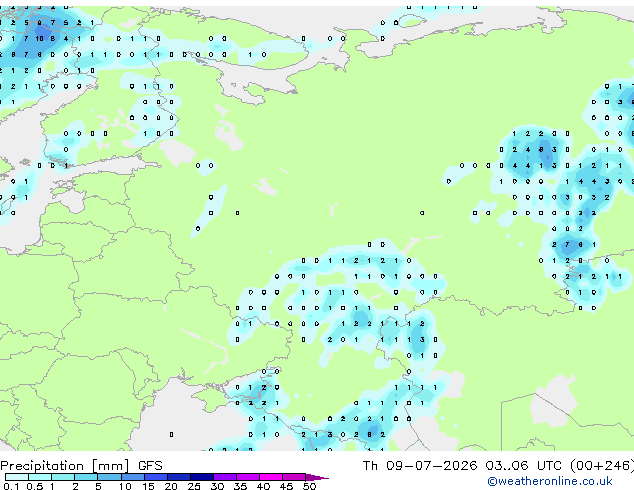
Task: Click the "30" label under the legend
Action: click(217, 486)
